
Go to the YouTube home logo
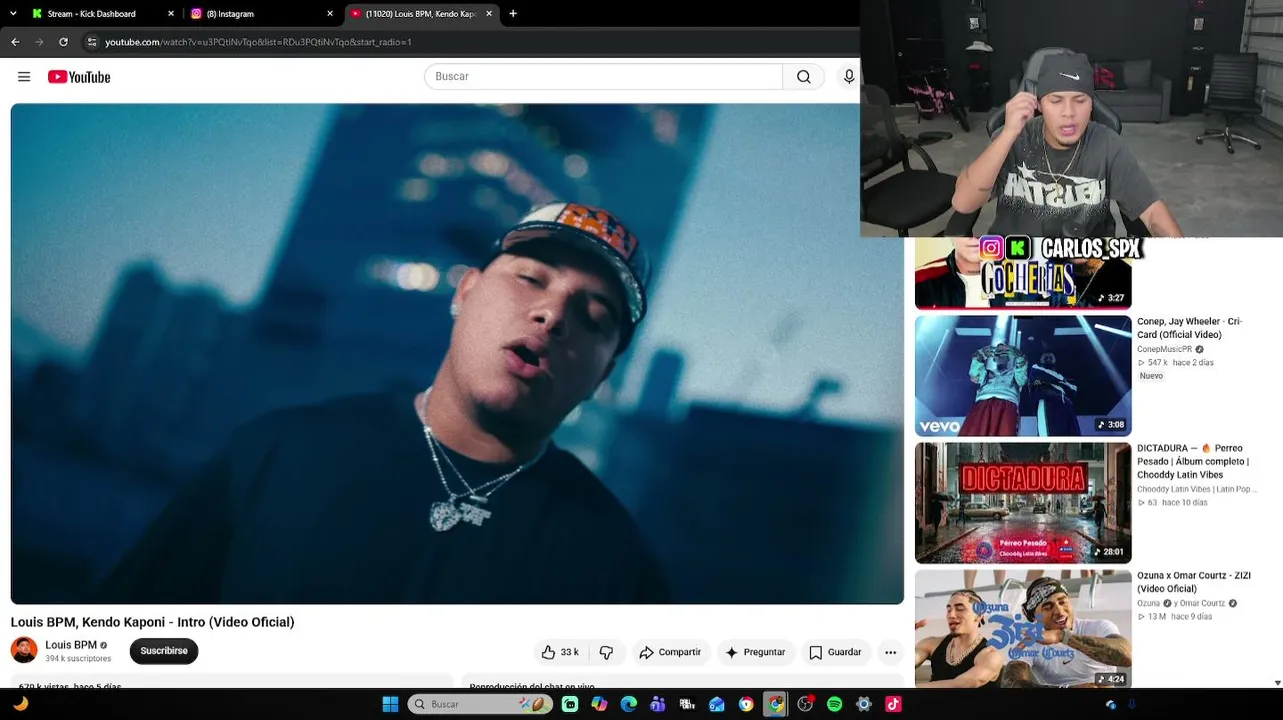pyautogui.click(x=79, y=77)
